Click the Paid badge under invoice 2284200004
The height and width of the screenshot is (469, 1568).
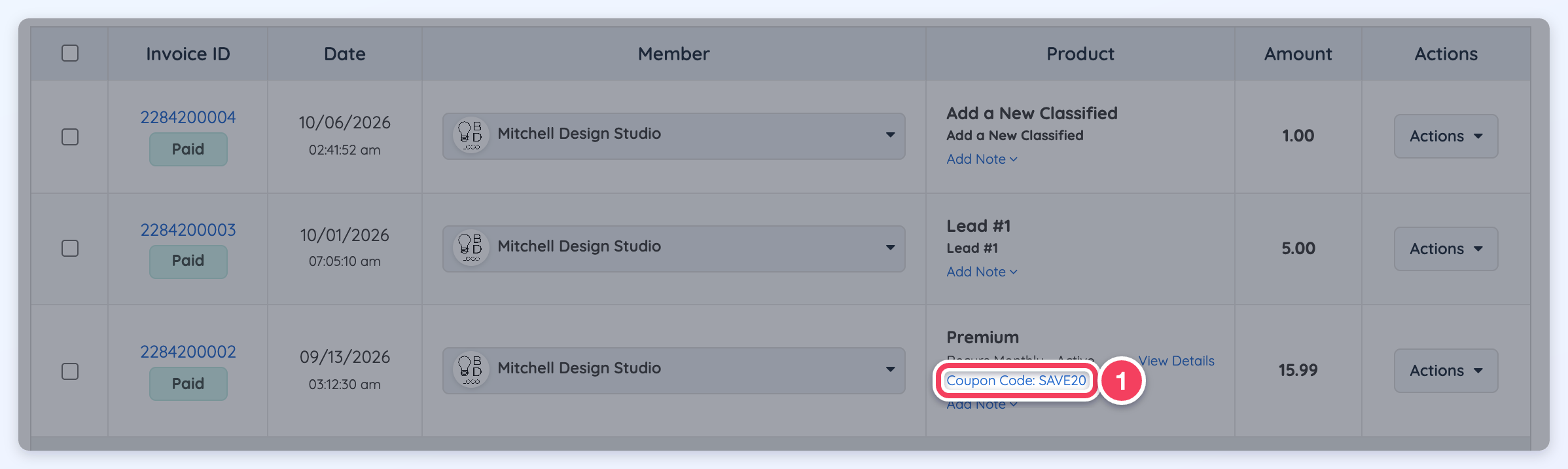(188, 149)
